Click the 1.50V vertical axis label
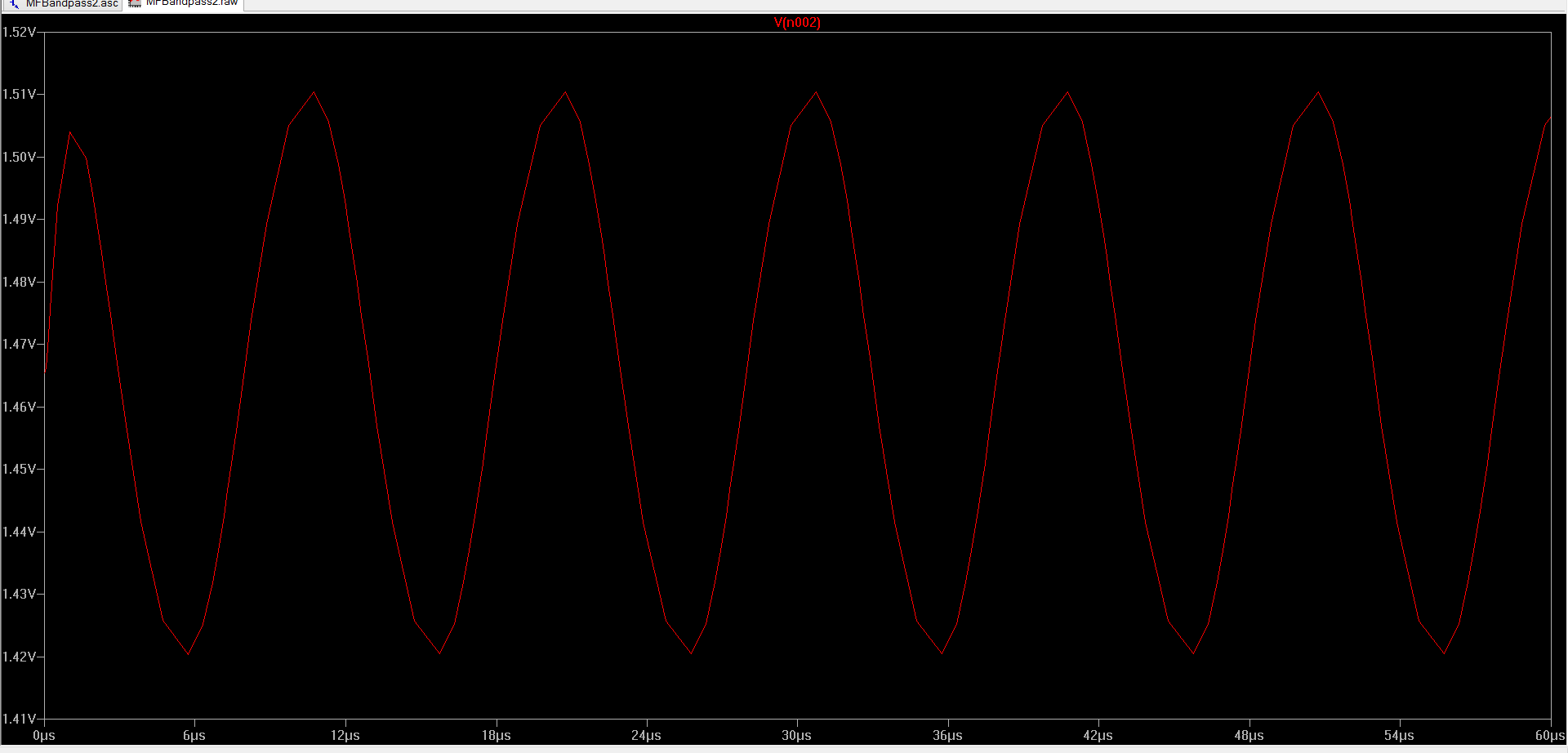The height and width of the screenshot is (753, 1568). [20, 157]
